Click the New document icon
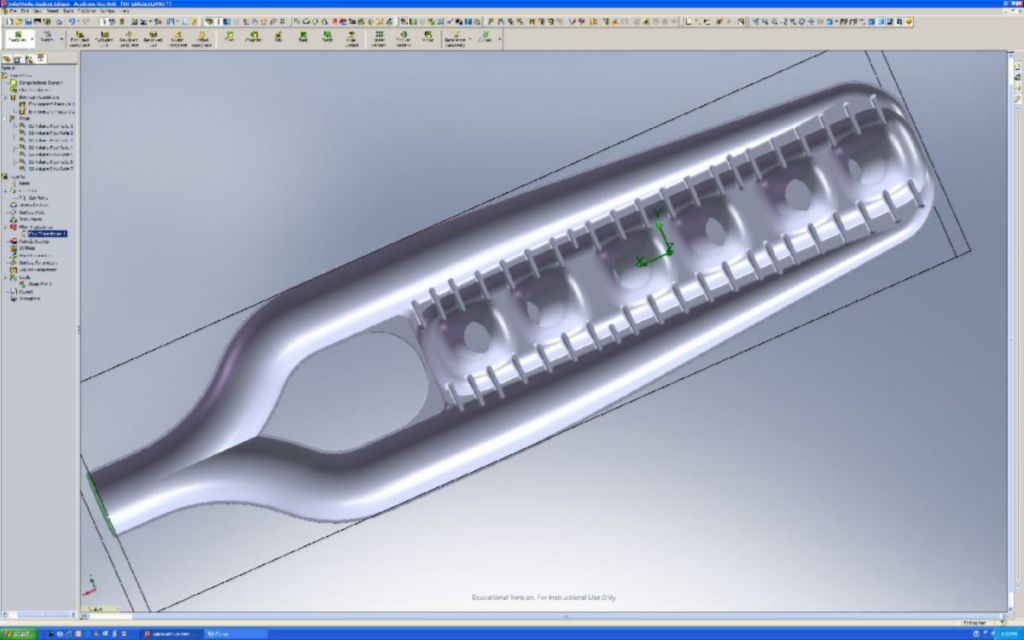1024x640 pixels. coord(8,21)
